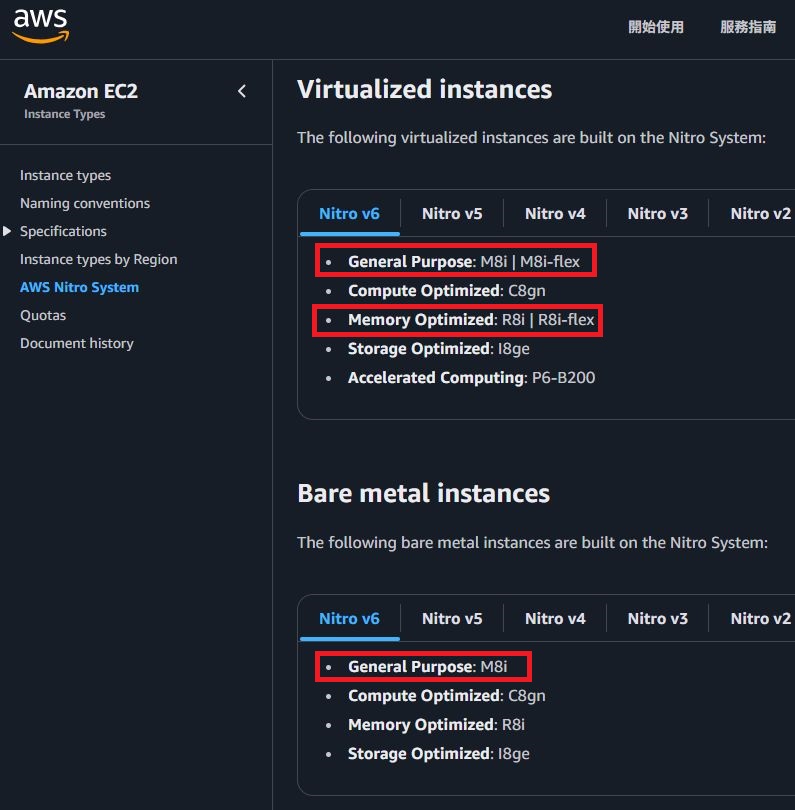Viewport: 795px width, 810px height.
Task: Switch to Nitro v5 tab under Virtualized instances
Action: (452, 213)
